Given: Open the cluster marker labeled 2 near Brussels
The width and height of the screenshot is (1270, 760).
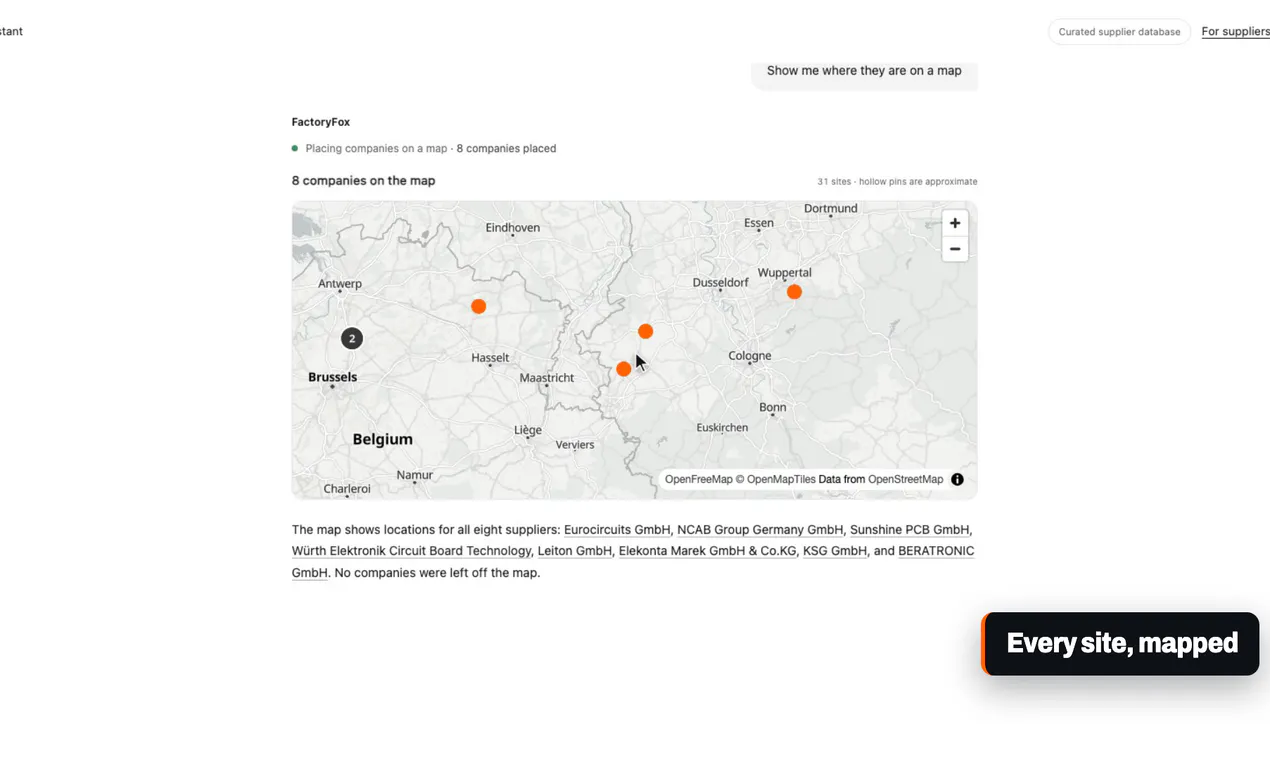Looking at the screenshot, I should (x=352, y=338).
